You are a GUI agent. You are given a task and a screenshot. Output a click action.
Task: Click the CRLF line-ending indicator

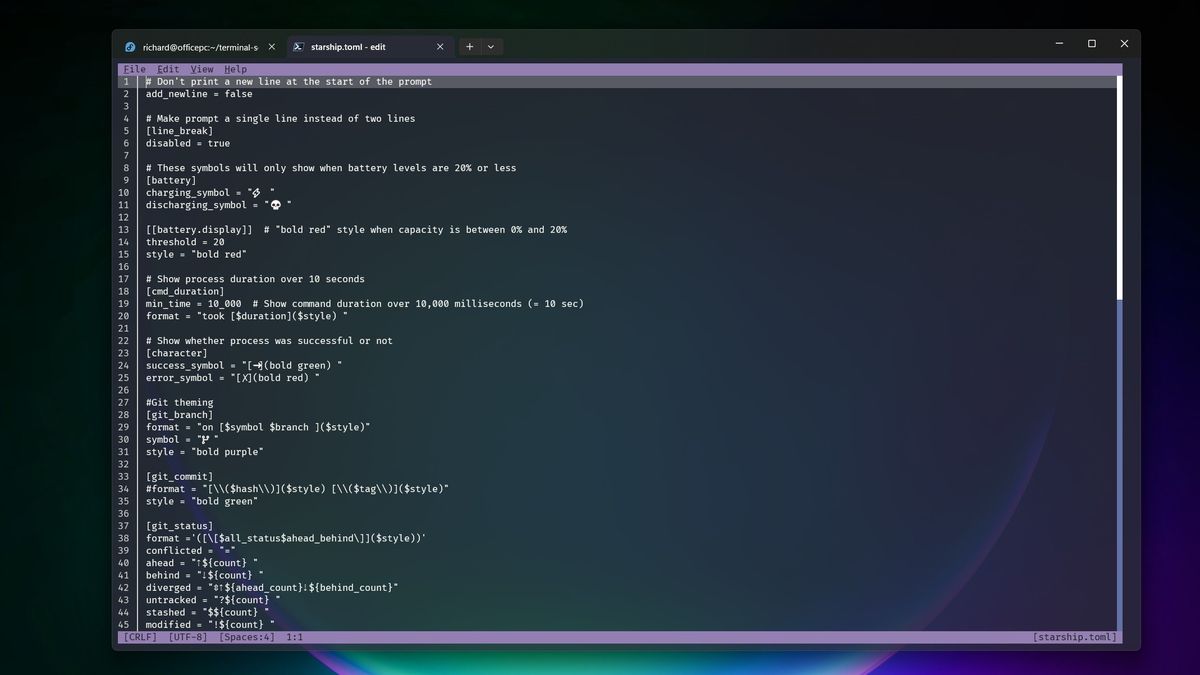pyautogui.click(x=139, y=636)
